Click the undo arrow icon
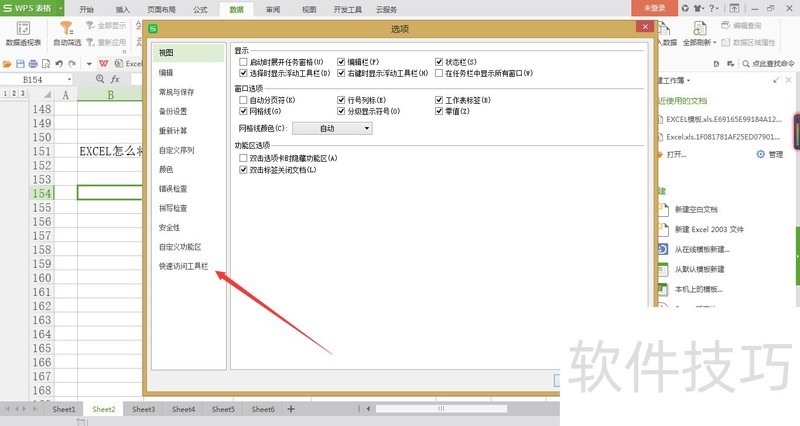This screenshot has width=800, height=426. 59,64
